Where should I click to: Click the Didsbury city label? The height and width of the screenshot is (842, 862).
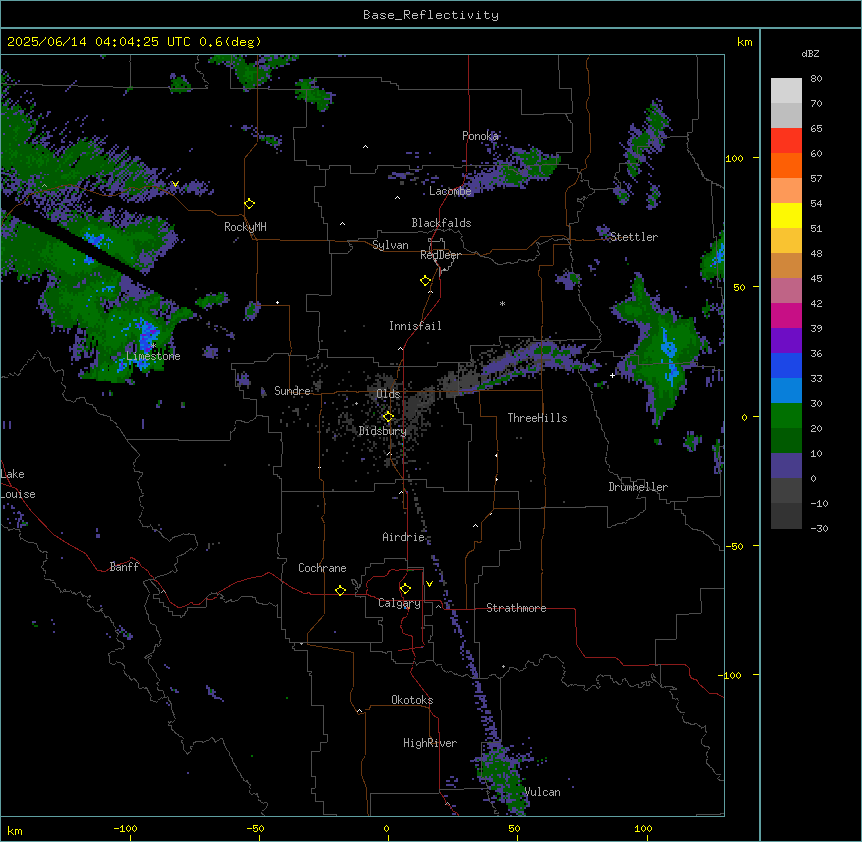(x=383, y=431)
